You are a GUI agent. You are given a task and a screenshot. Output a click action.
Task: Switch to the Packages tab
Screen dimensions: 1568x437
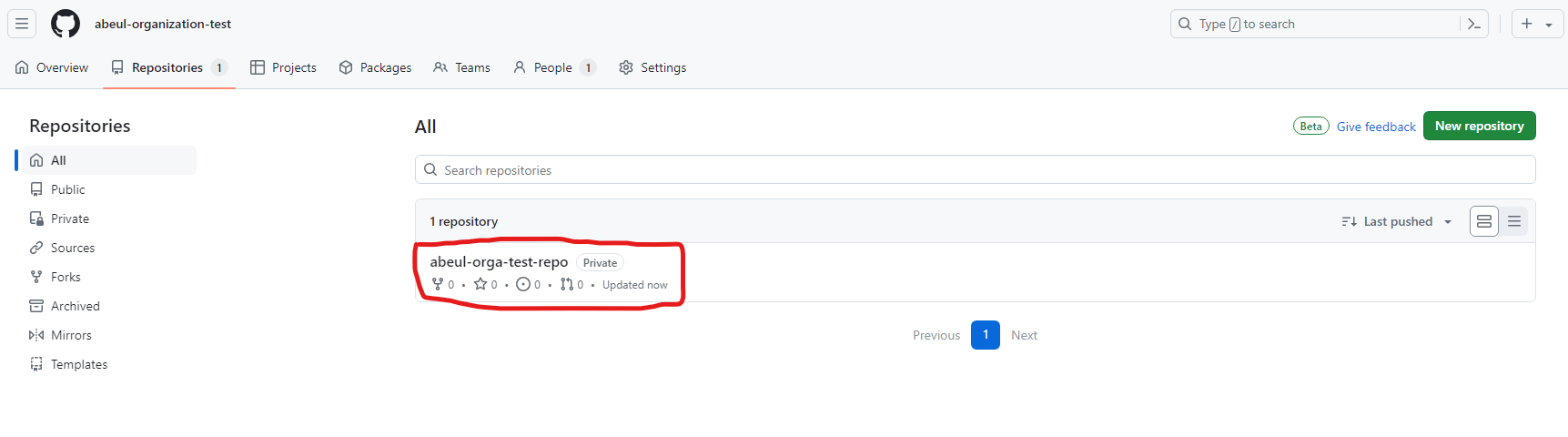click(375, 67)
